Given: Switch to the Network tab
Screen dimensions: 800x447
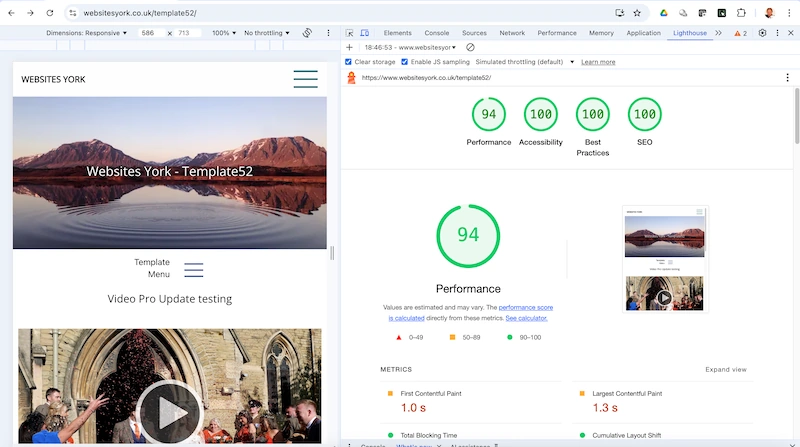Looking at the screenshot, I should tap(512, 33).
